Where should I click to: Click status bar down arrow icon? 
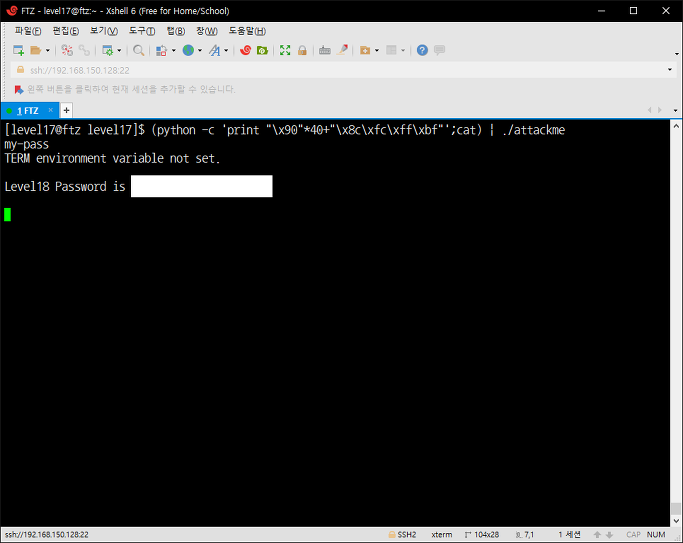pyautogui.click(x=609, y=535)
